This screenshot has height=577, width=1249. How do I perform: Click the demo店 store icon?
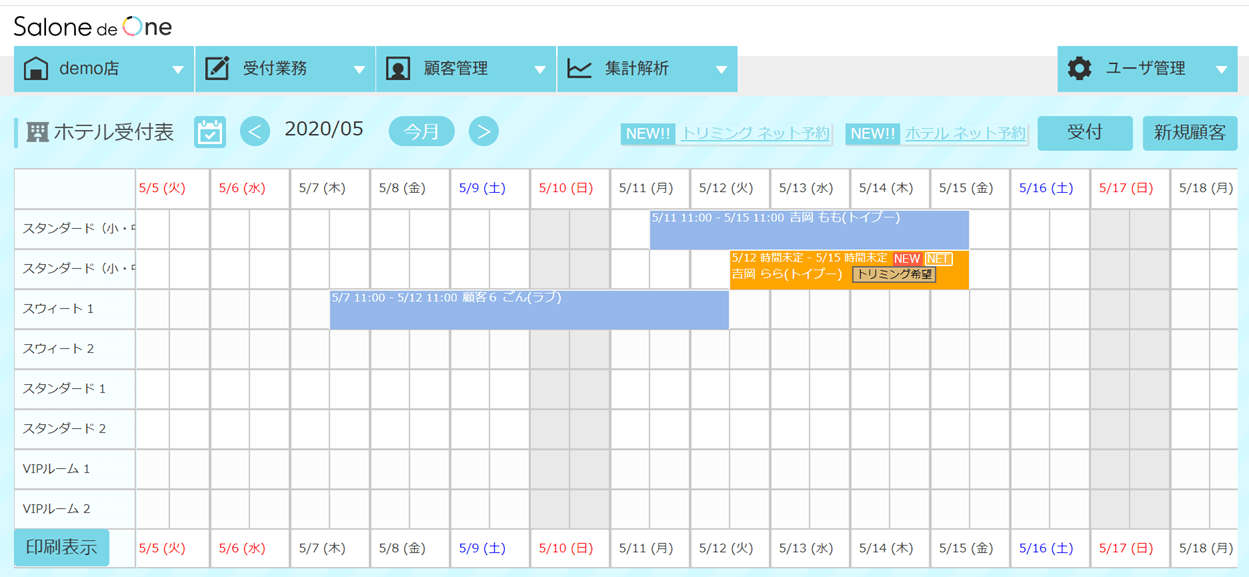36,69
